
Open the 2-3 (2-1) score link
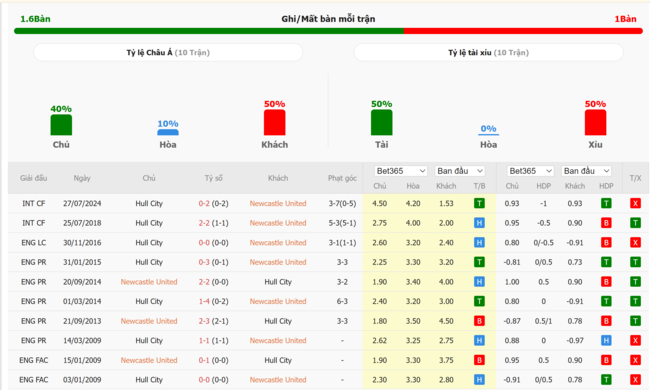(x=213, y=321)
